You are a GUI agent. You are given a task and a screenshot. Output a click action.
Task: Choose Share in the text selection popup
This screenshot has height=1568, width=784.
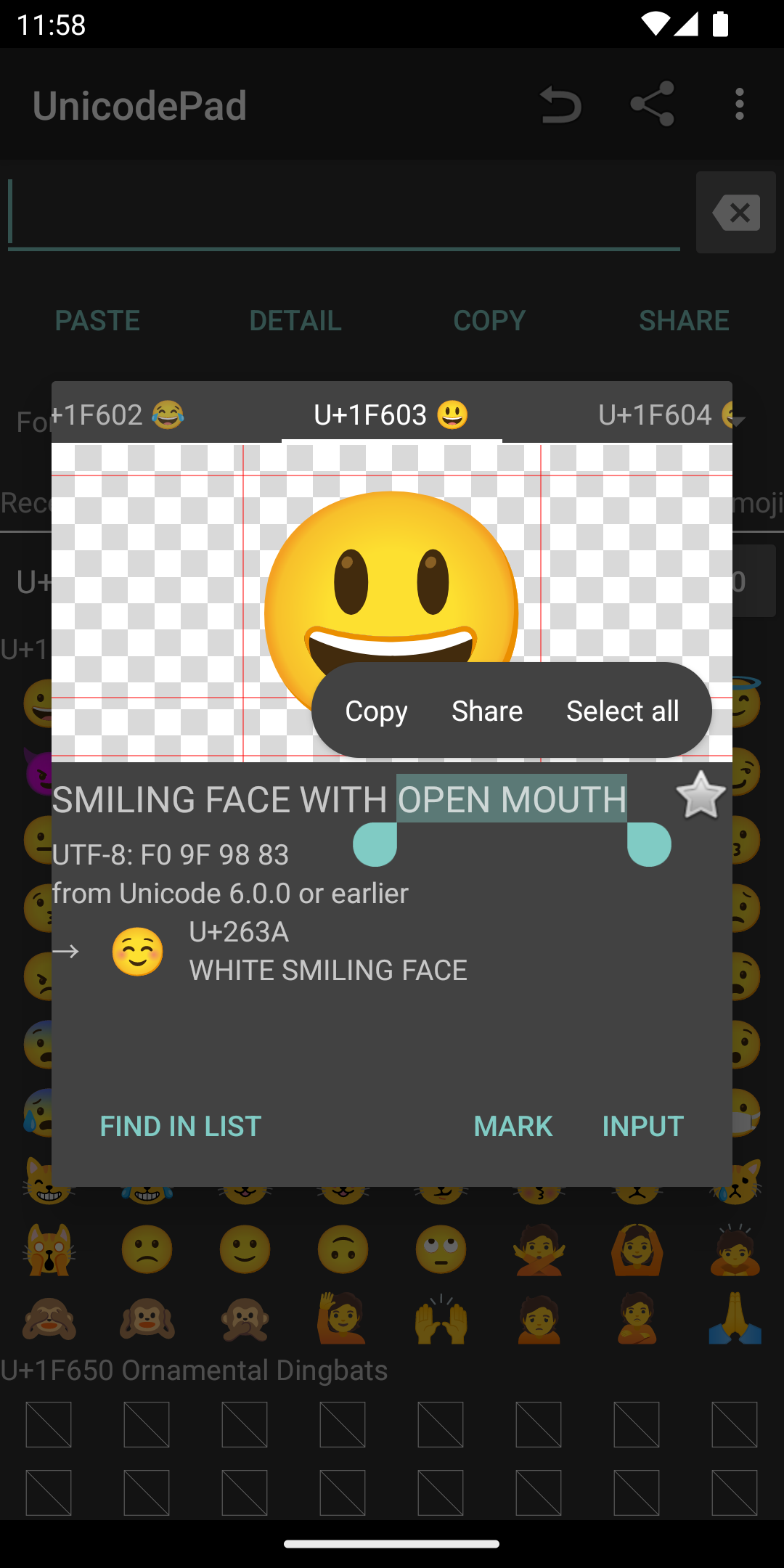486,711
